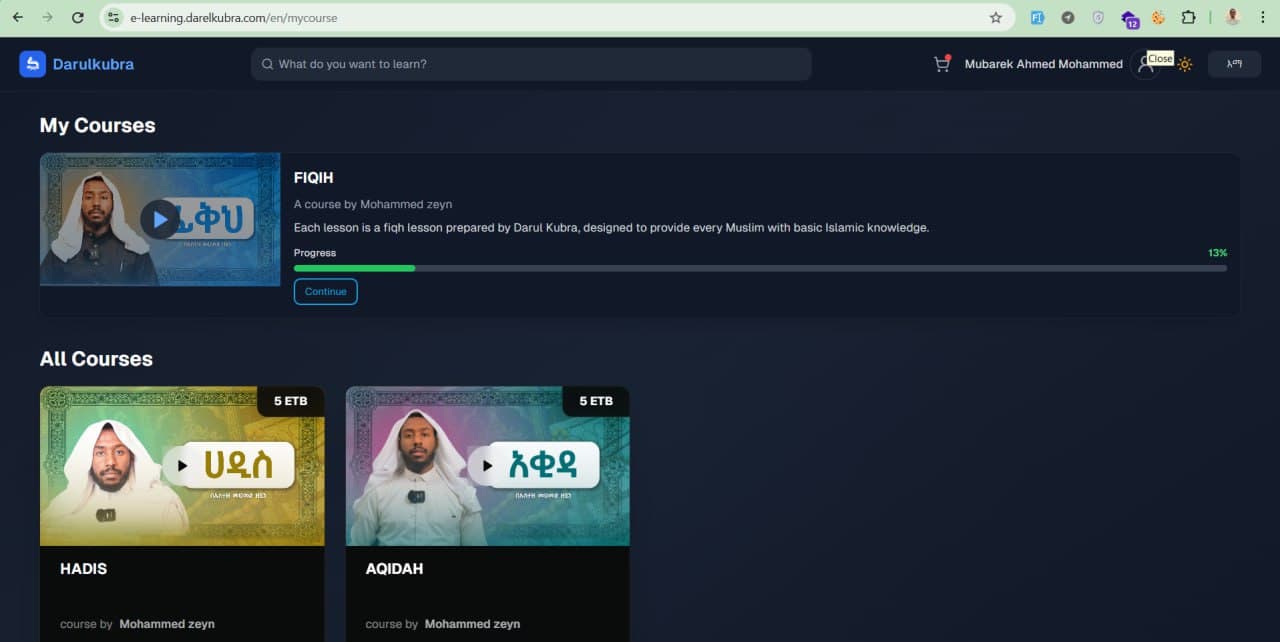The width and height of the screenshot is (1280, 642).
Task: Focus the course search field
Action: point(531,64)
